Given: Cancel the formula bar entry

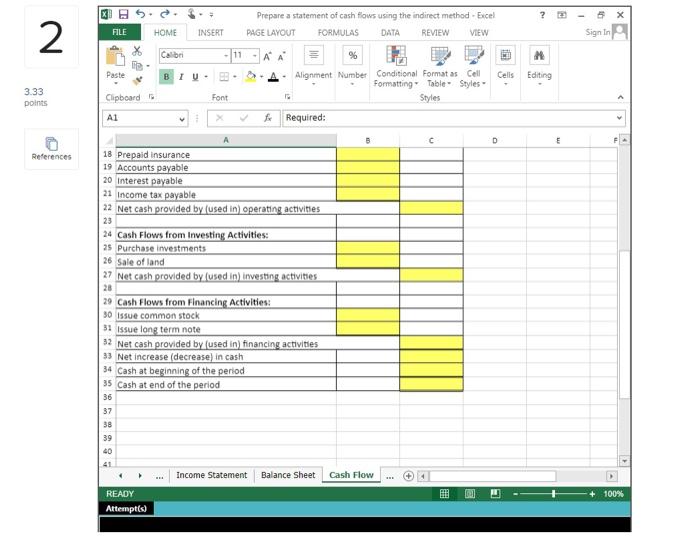Looking at the screenshot, I should point(219,118).
